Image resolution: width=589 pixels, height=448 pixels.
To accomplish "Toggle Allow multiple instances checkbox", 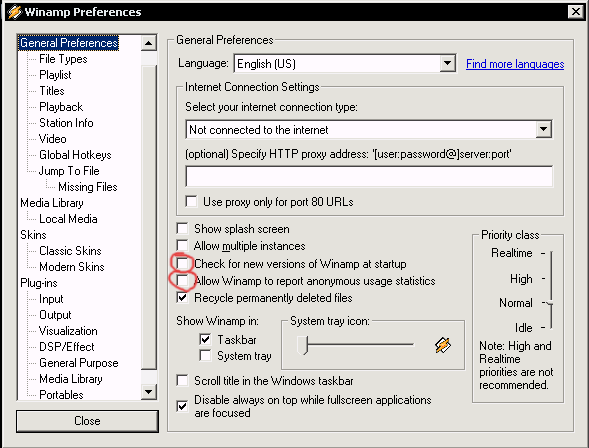I will coord(182,246).
